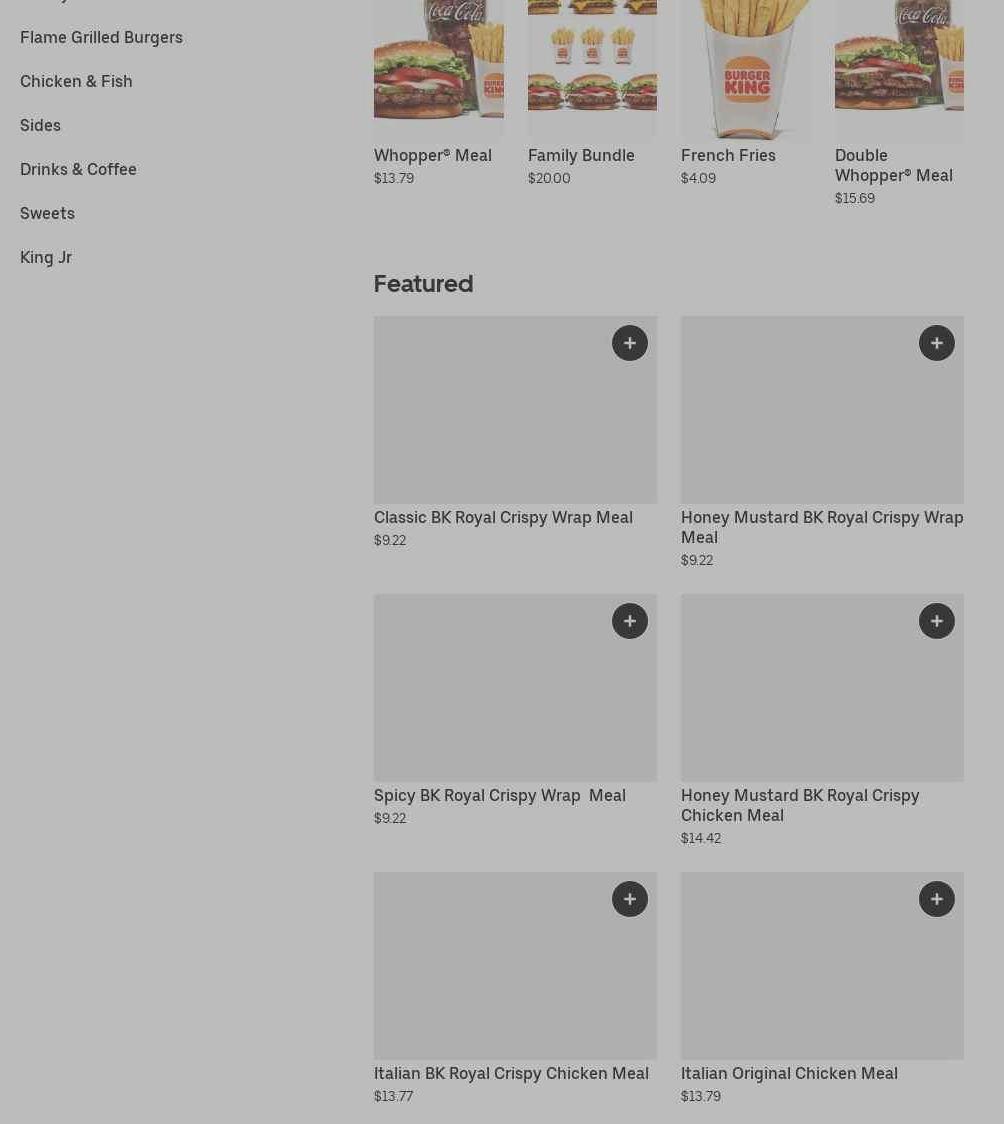This screenshot has width=1004, height=1124.
Task: Open Drinks & Coffee category
Action: (x=78, y=169)
